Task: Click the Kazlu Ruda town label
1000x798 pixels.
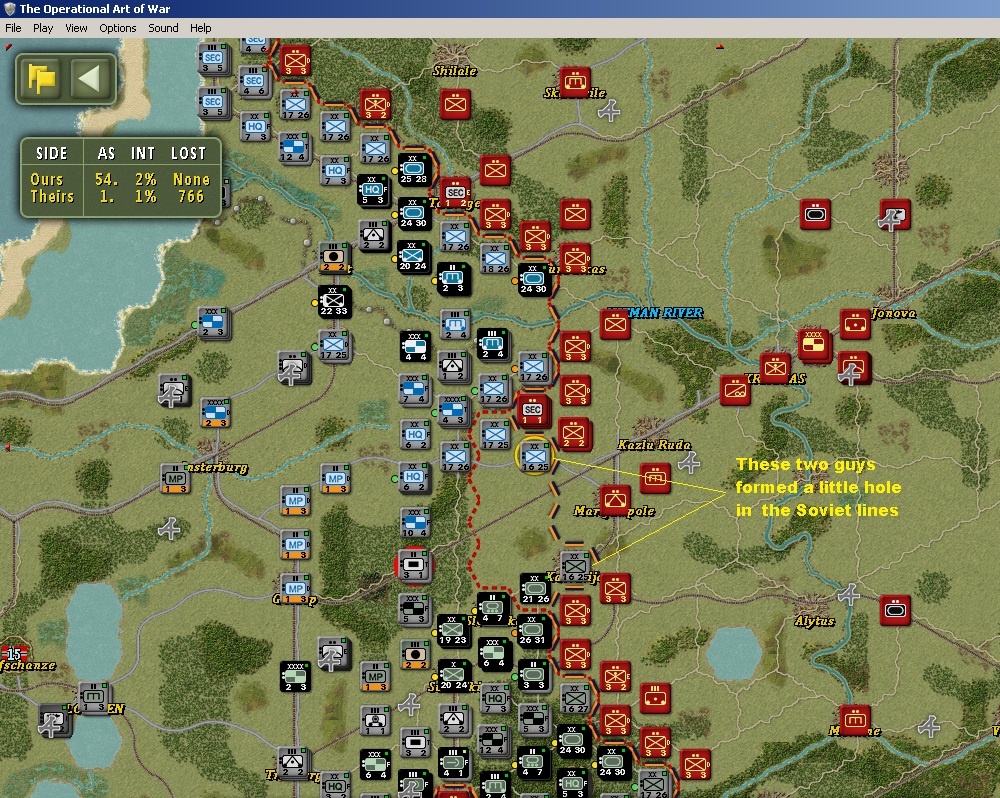Action: coord(654,445)
